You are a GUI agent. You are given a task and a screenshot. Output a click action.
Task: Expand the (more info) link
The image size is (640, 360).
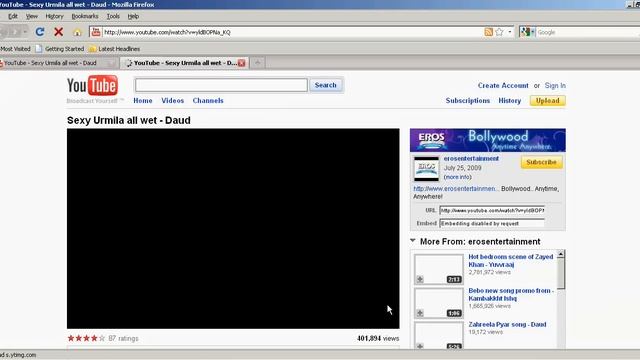point(458,177)
